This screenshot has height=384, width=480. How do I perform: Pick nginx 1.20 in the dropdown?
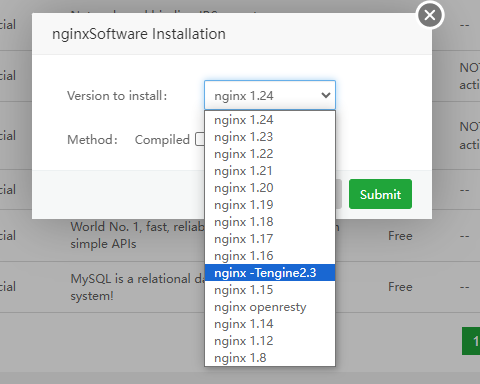(x=270, y=188)
